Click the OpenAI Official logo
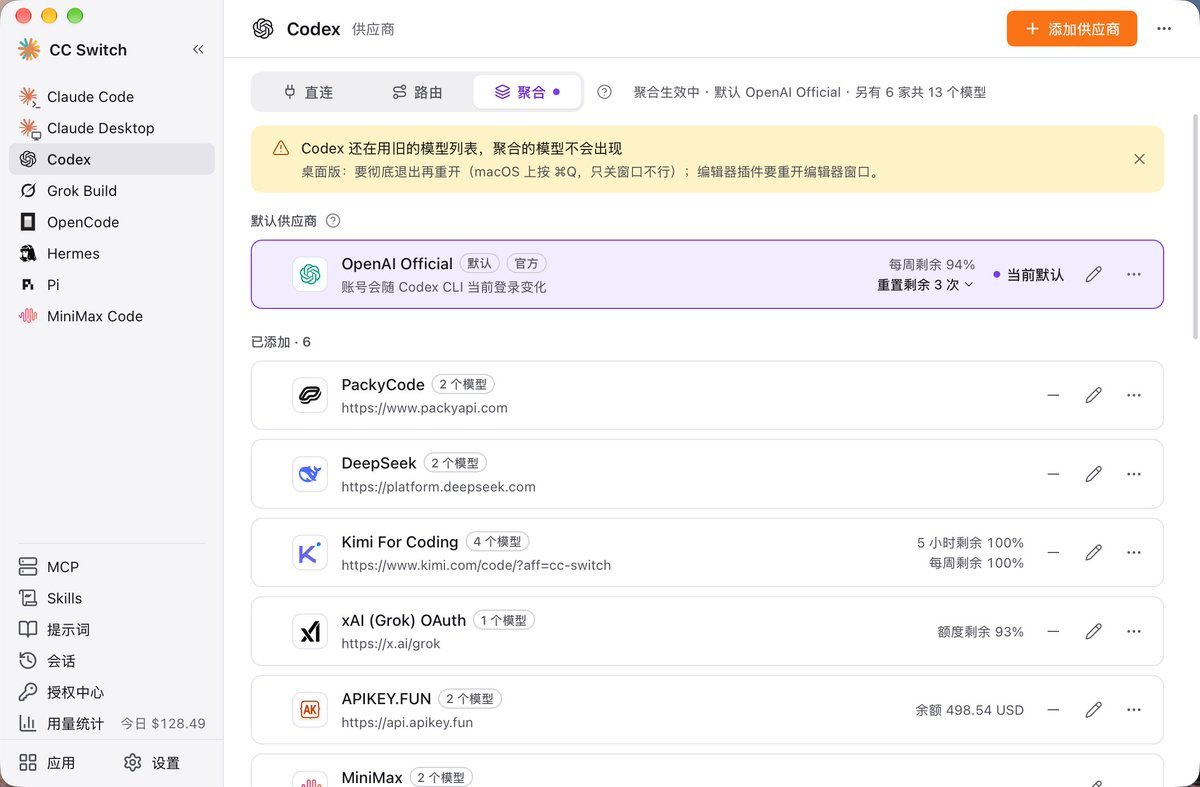Viewport: 1200px width, 787px height. pyautogui.click(x=310, y=274)
